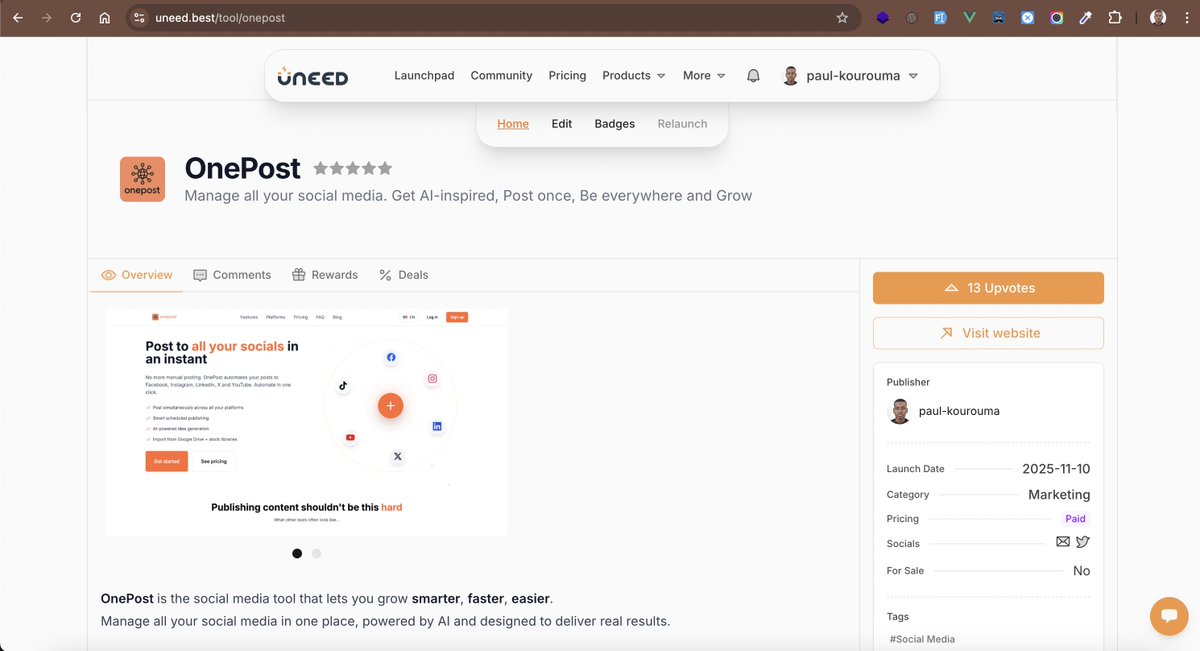Bookmark page with the star icon
This screenshot has height=651, width=1200.
(842, 18)
